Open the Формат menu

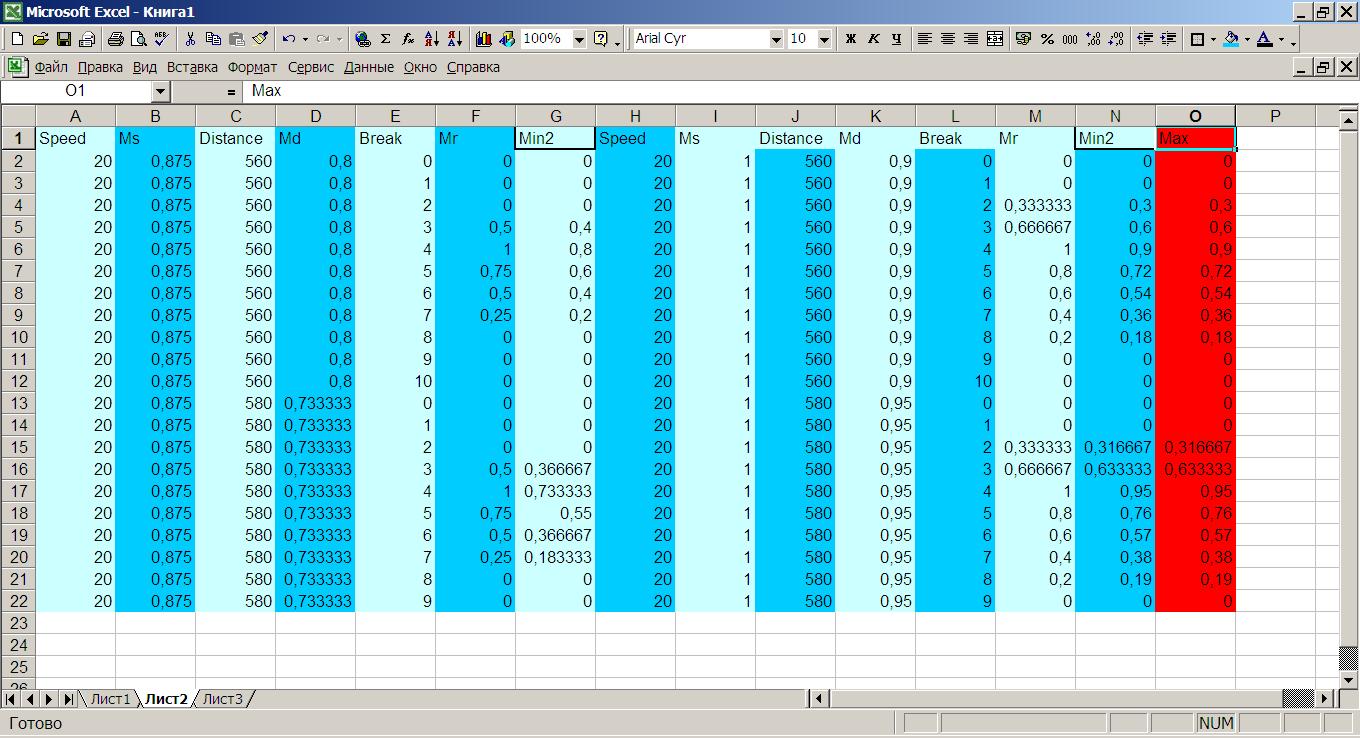pyautogui.click(x=252, y=67)
